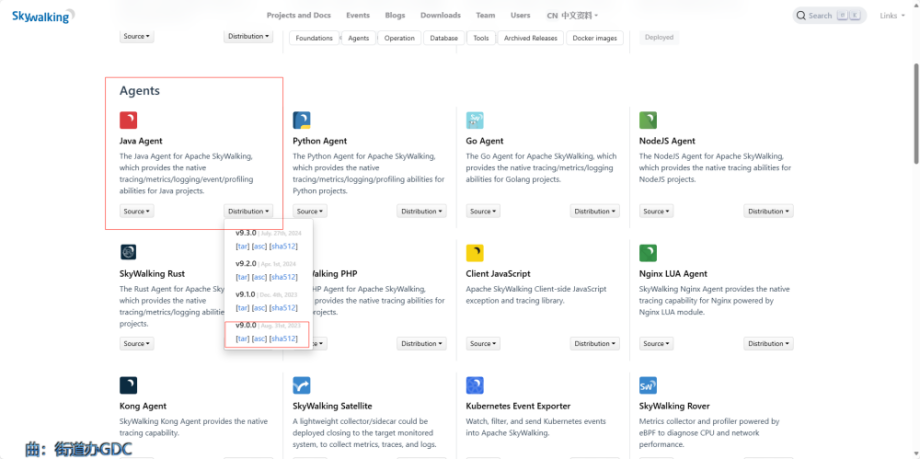
Task: Open the Python Agent Distribution dropdown
Action: [x=421, y=211]
